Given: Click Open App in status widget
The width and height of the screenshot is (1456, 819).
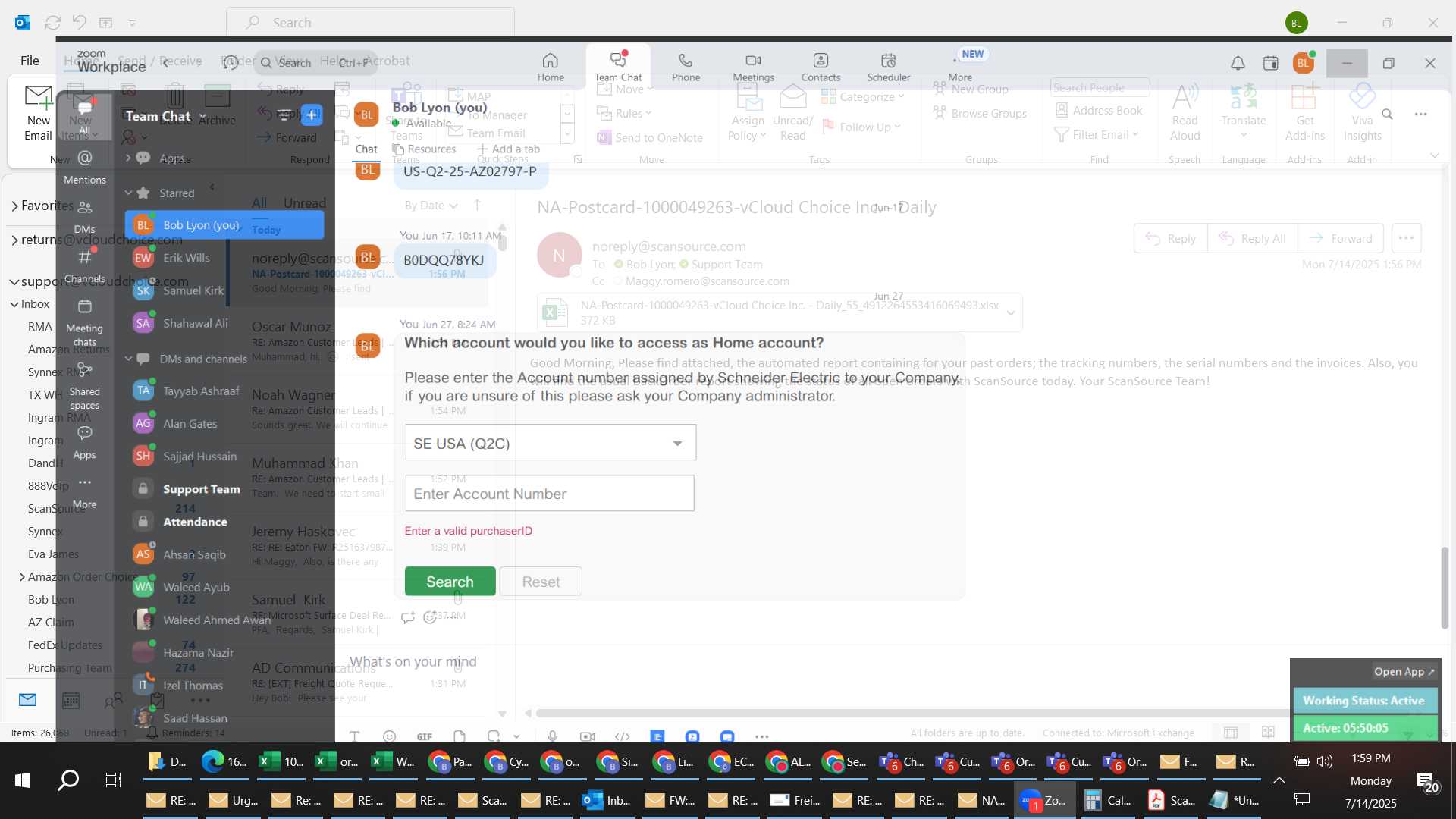Looking at the screenshot, I should 1404,671.
